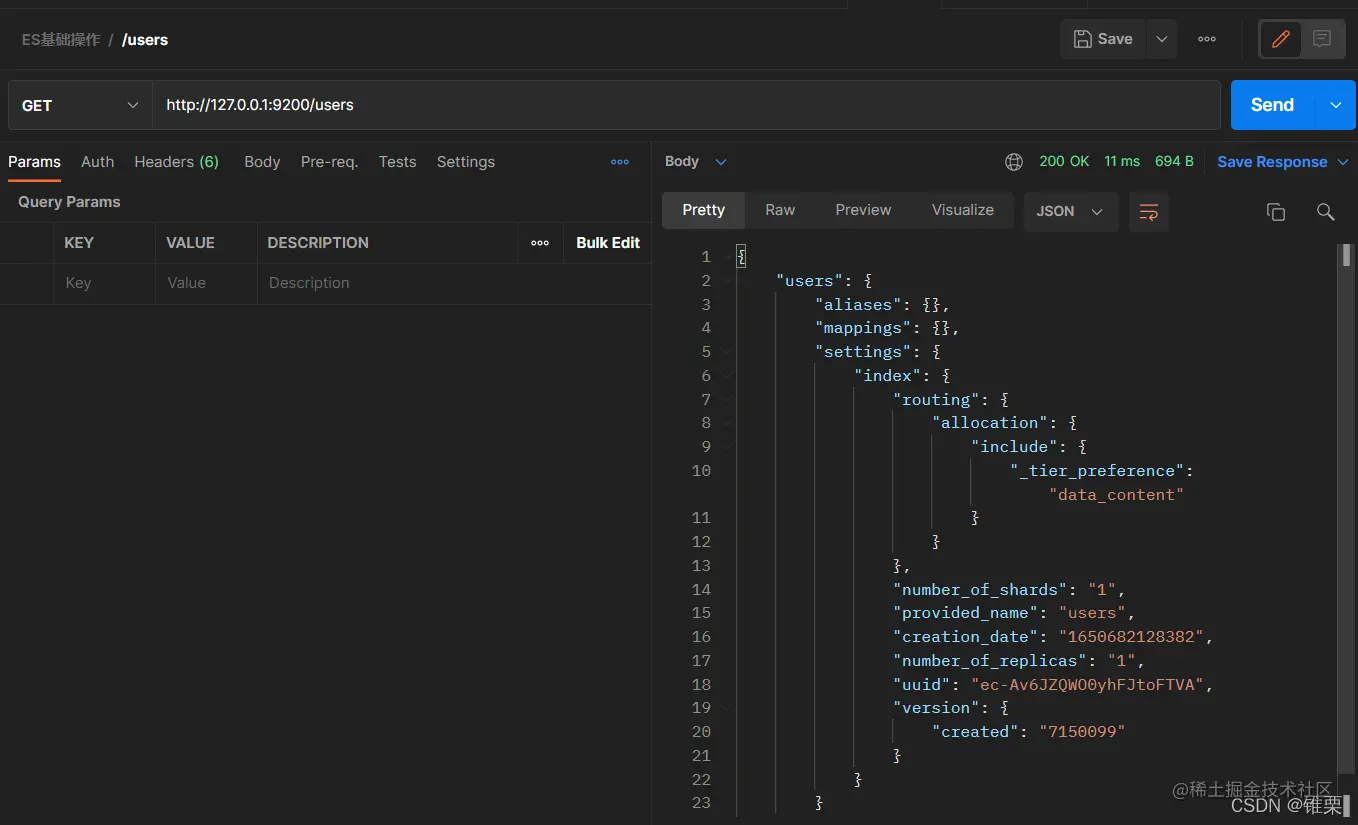This screenshot has width=1358, height=825.
Task: Click the Description input cell
Action: tap(454, 283)
